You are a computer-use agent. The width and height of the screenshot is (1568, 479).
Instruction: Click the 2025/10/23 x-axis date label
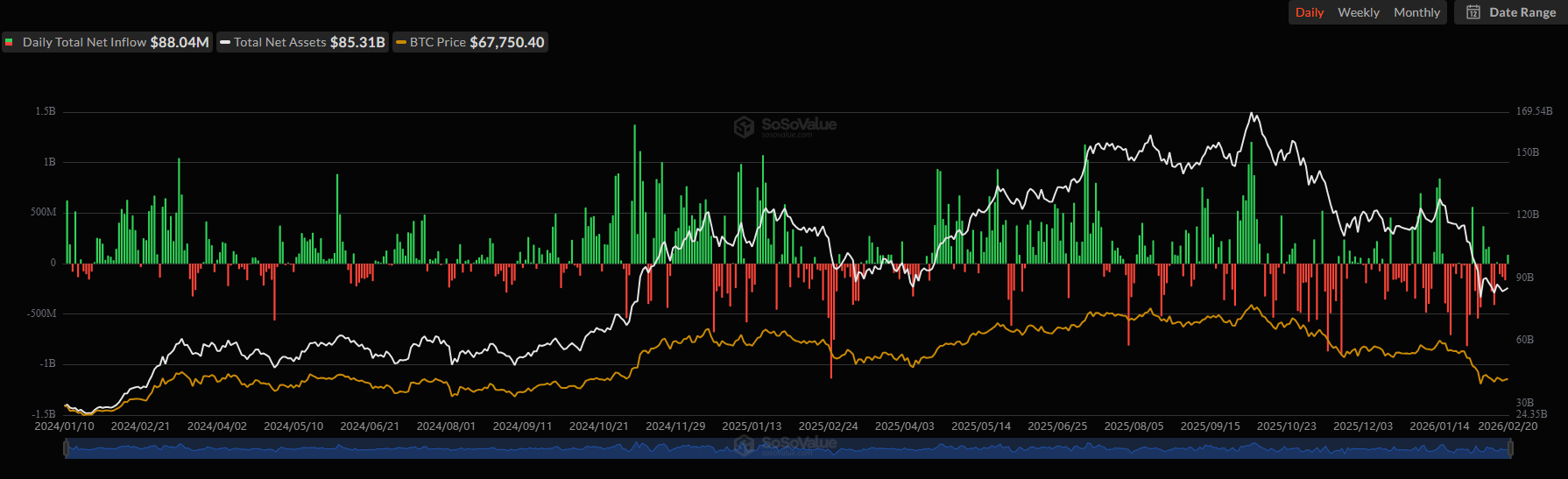click(1286, 426)
